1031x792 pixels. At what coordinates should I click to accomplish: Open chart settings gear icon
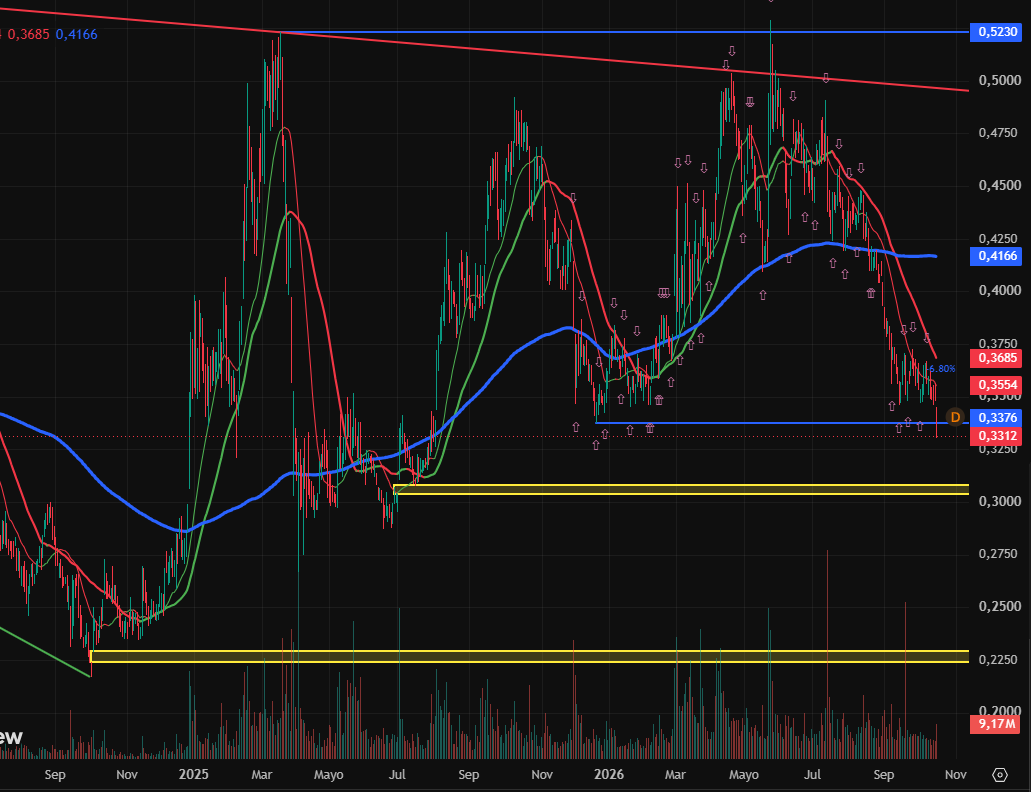click(999, 775)
